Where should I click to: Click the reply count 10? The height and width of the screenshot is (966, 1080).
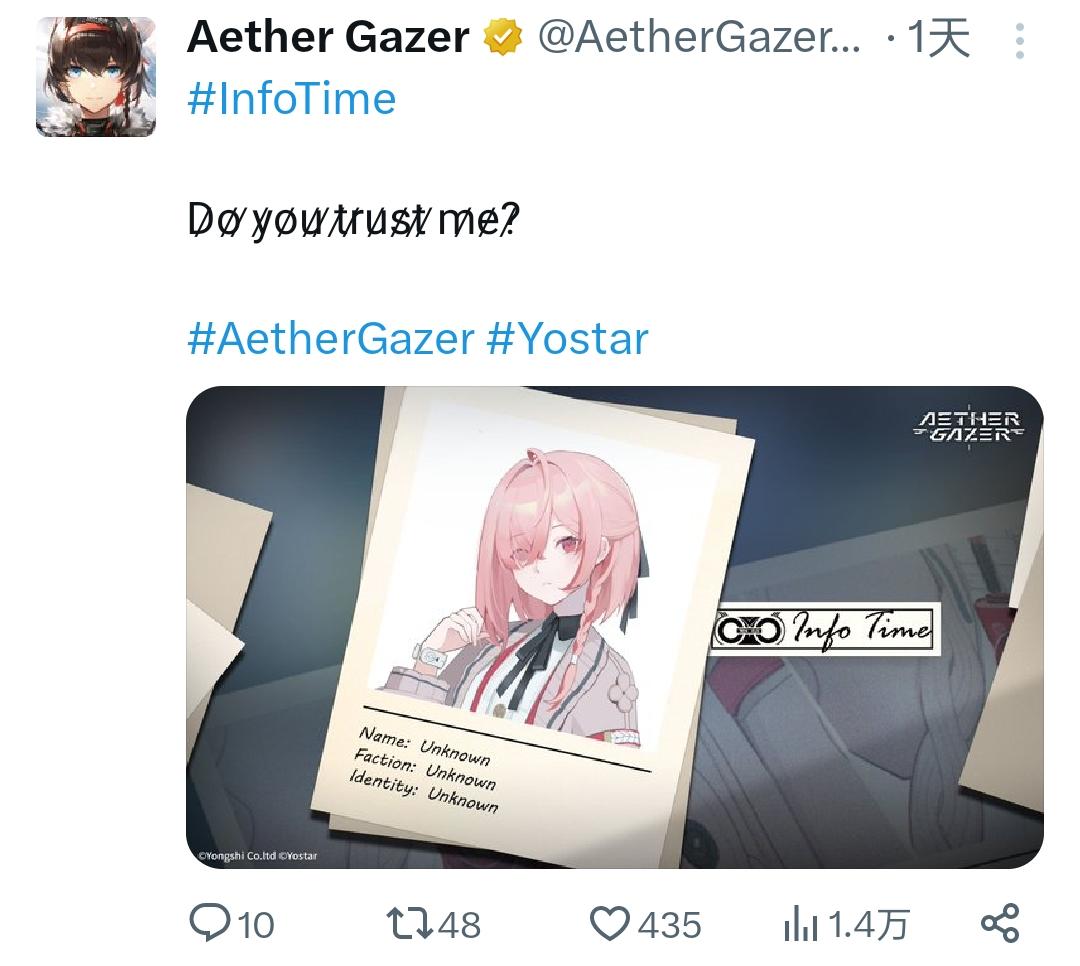coord(256,925)
